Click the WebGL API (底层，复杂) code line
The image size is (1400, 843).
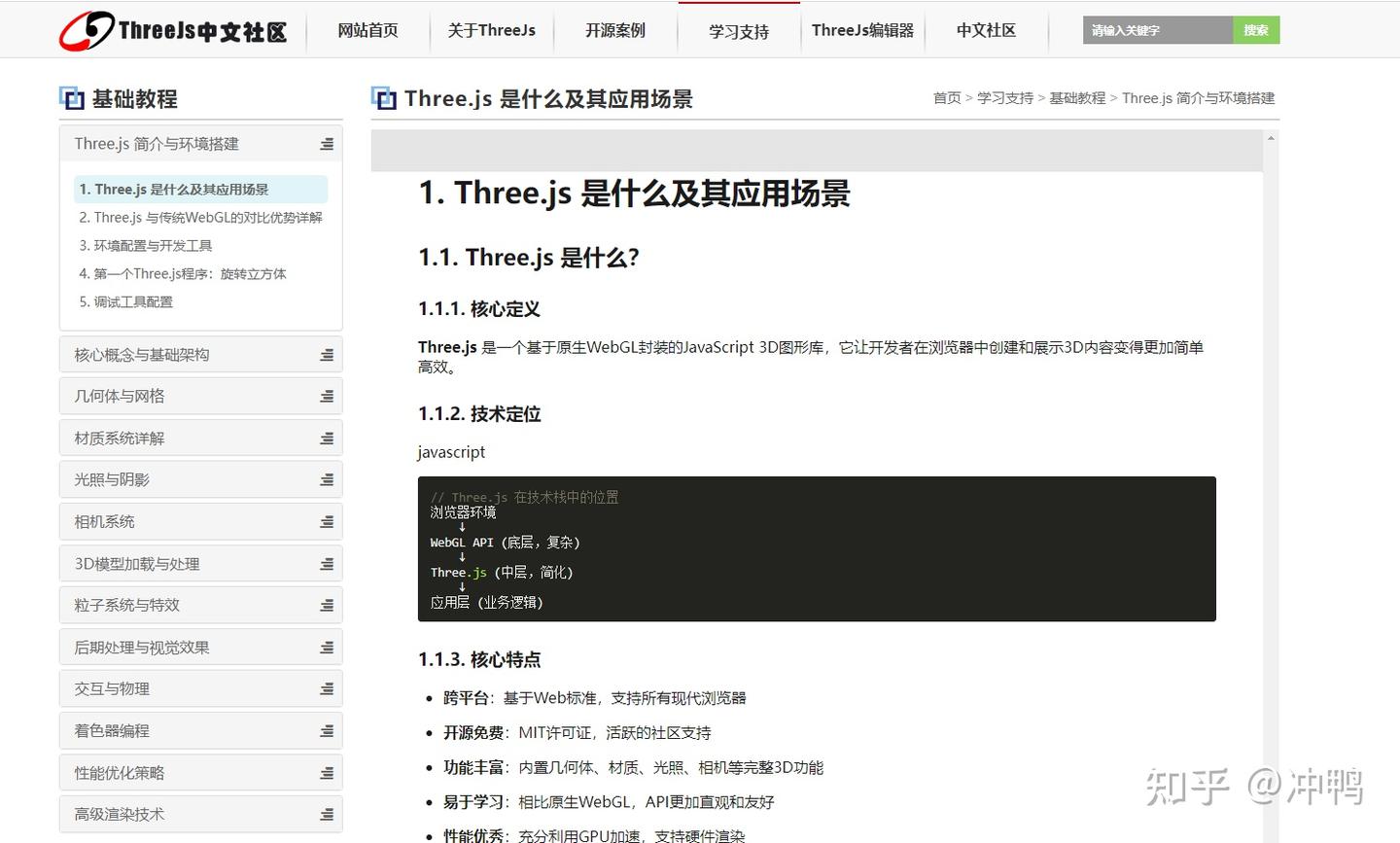[x=505, y=543]
